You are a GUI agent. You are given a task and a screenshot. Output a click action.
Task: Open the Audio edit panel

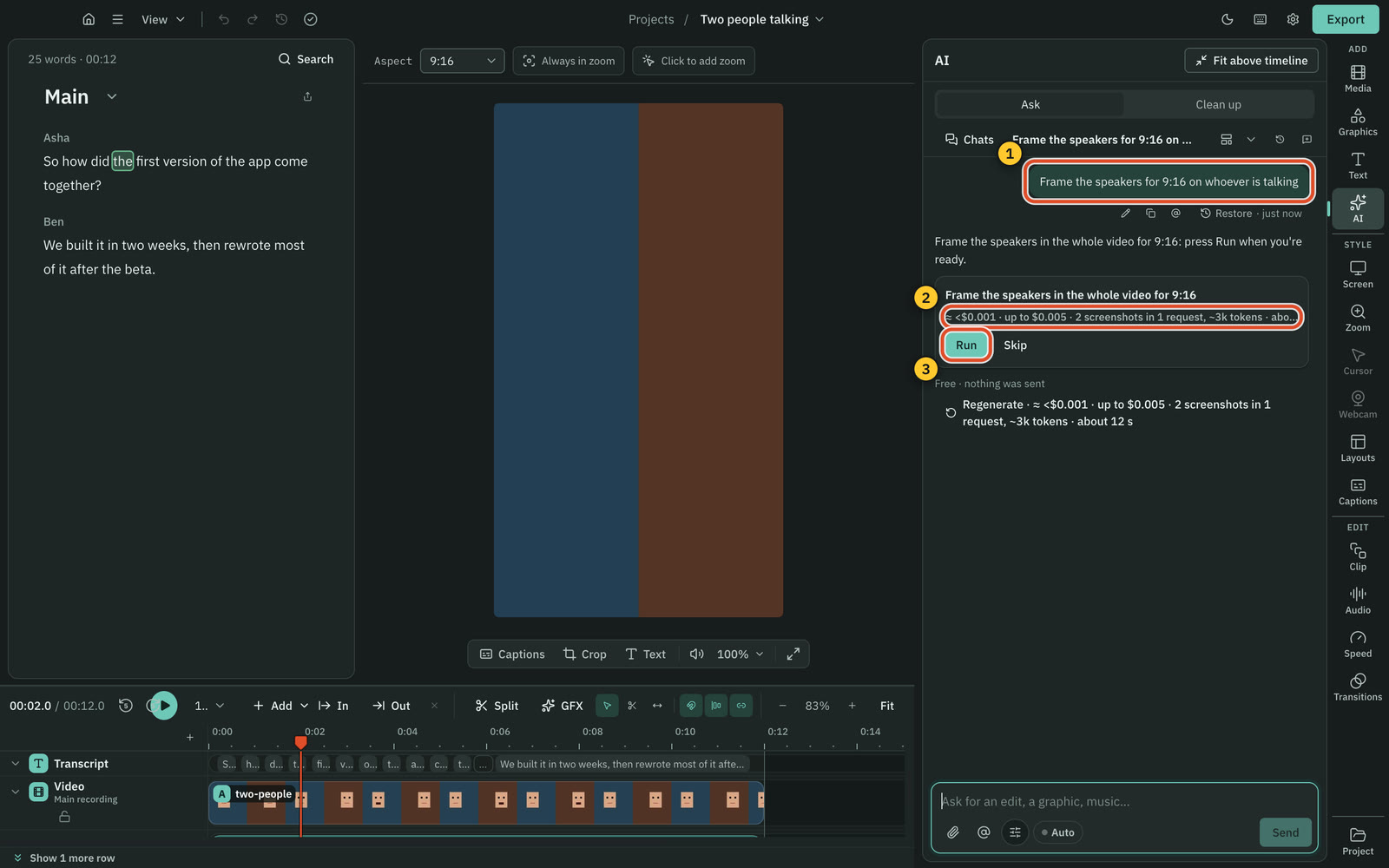[x=1358, y=600]
